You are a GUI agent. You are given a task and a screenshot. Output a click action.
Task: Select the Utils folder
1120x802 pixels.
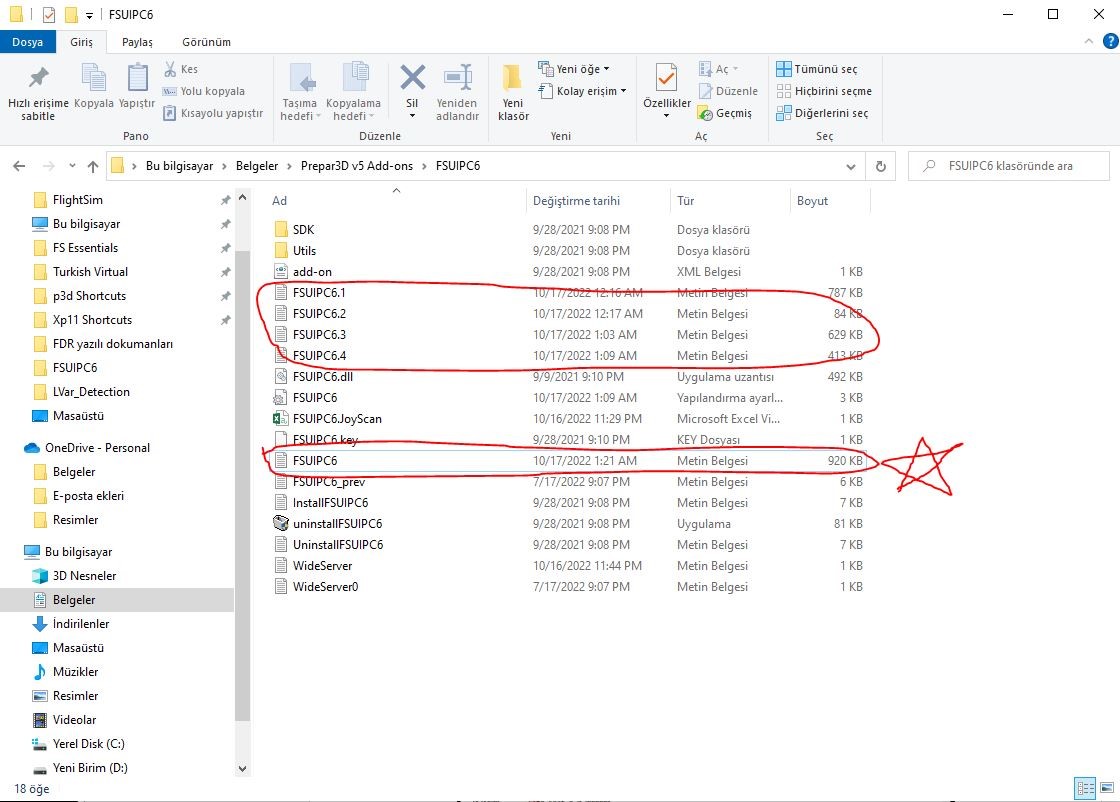pos(304,251)
